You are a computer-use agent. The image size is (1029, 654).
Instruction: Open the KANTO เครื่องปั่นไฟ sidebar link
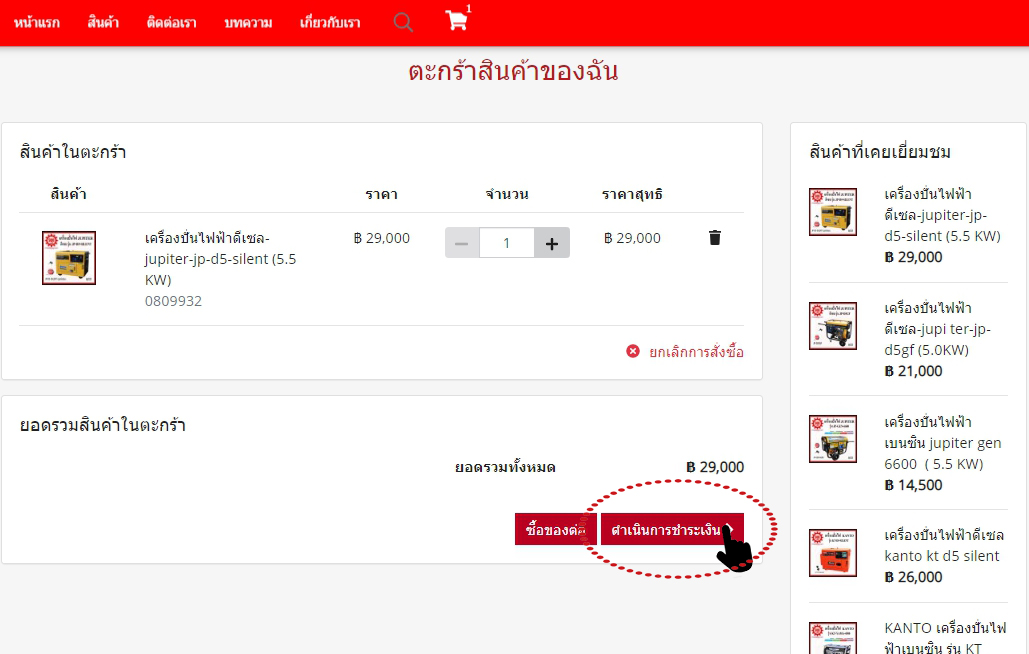[945, 638]
